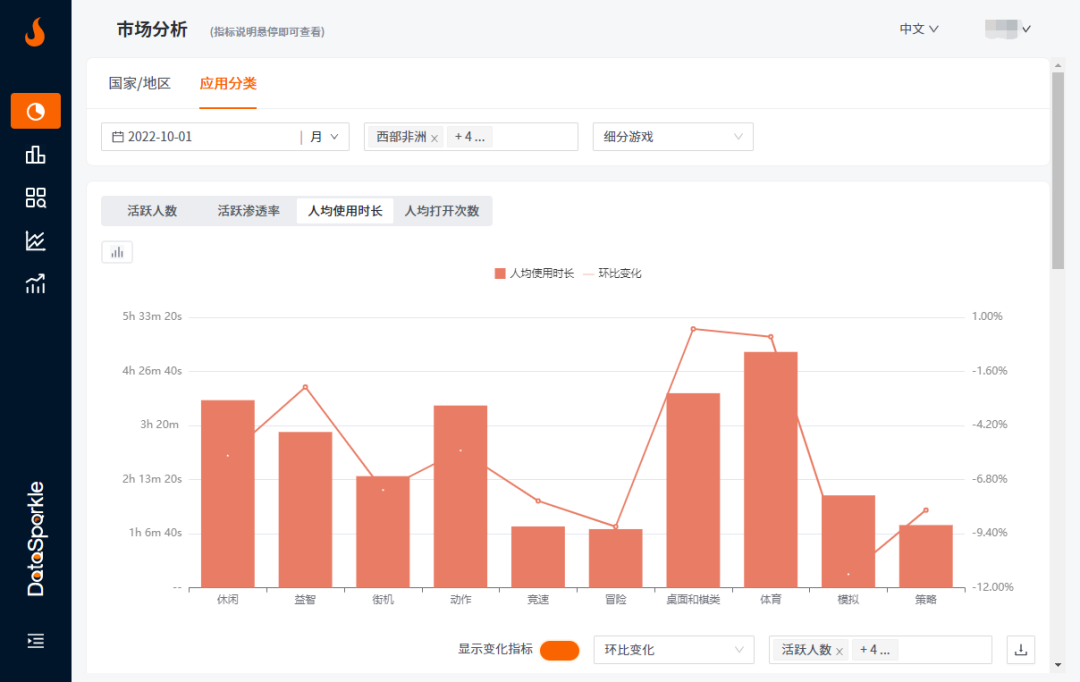Expand the 细分游戏 category dropdown

[672, 137]
